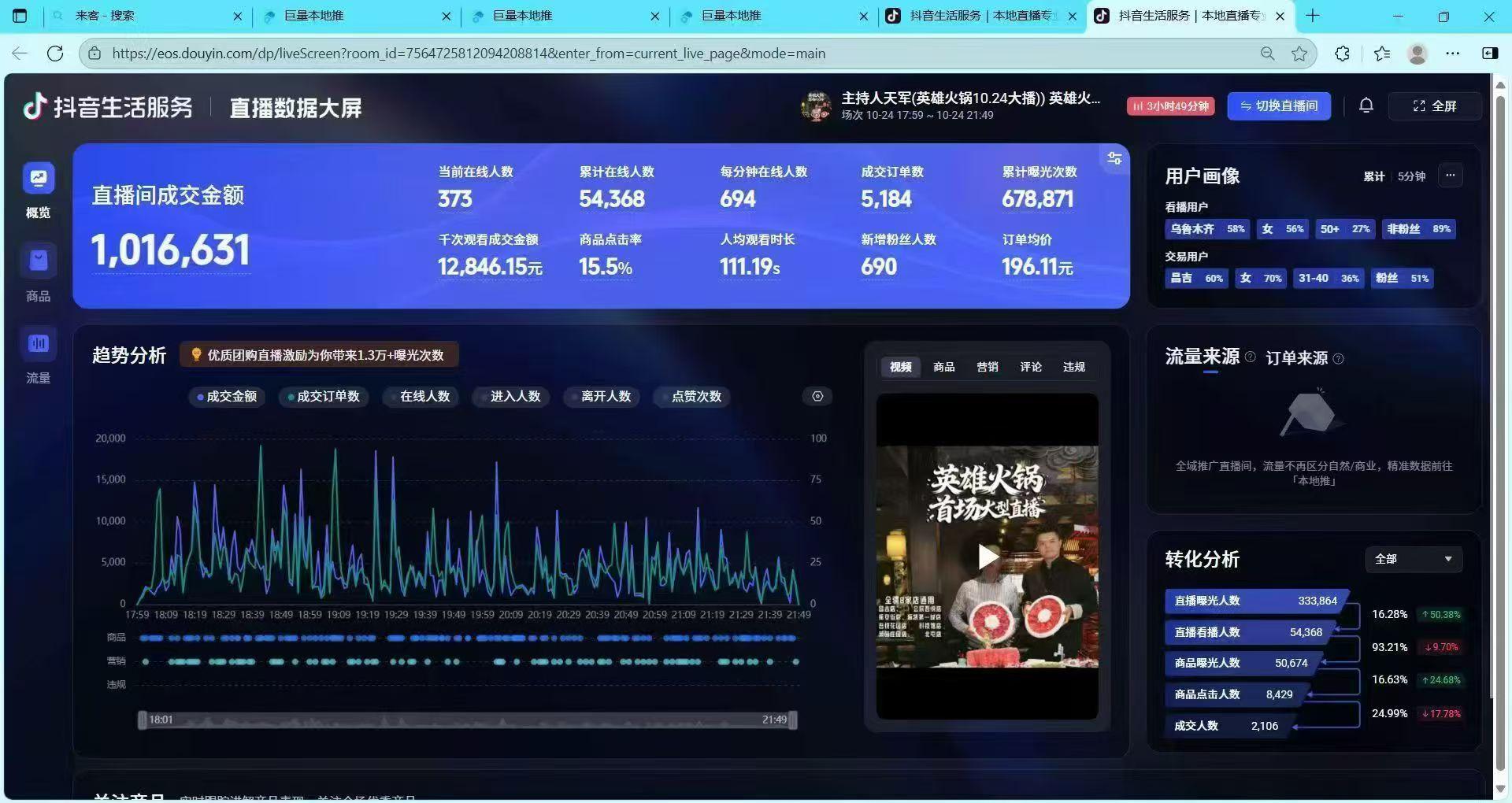Open the 商品 products sidebar icon
This screenshot has height=803, width=1512.
[38, 261]
